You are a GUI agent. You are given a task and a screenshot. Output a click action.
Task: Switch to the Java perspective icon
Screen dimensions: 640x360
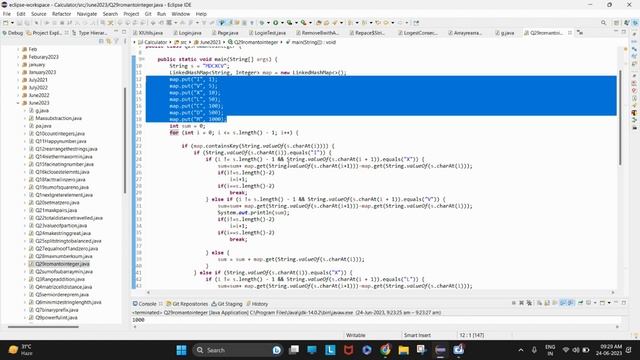coord(626,23)
